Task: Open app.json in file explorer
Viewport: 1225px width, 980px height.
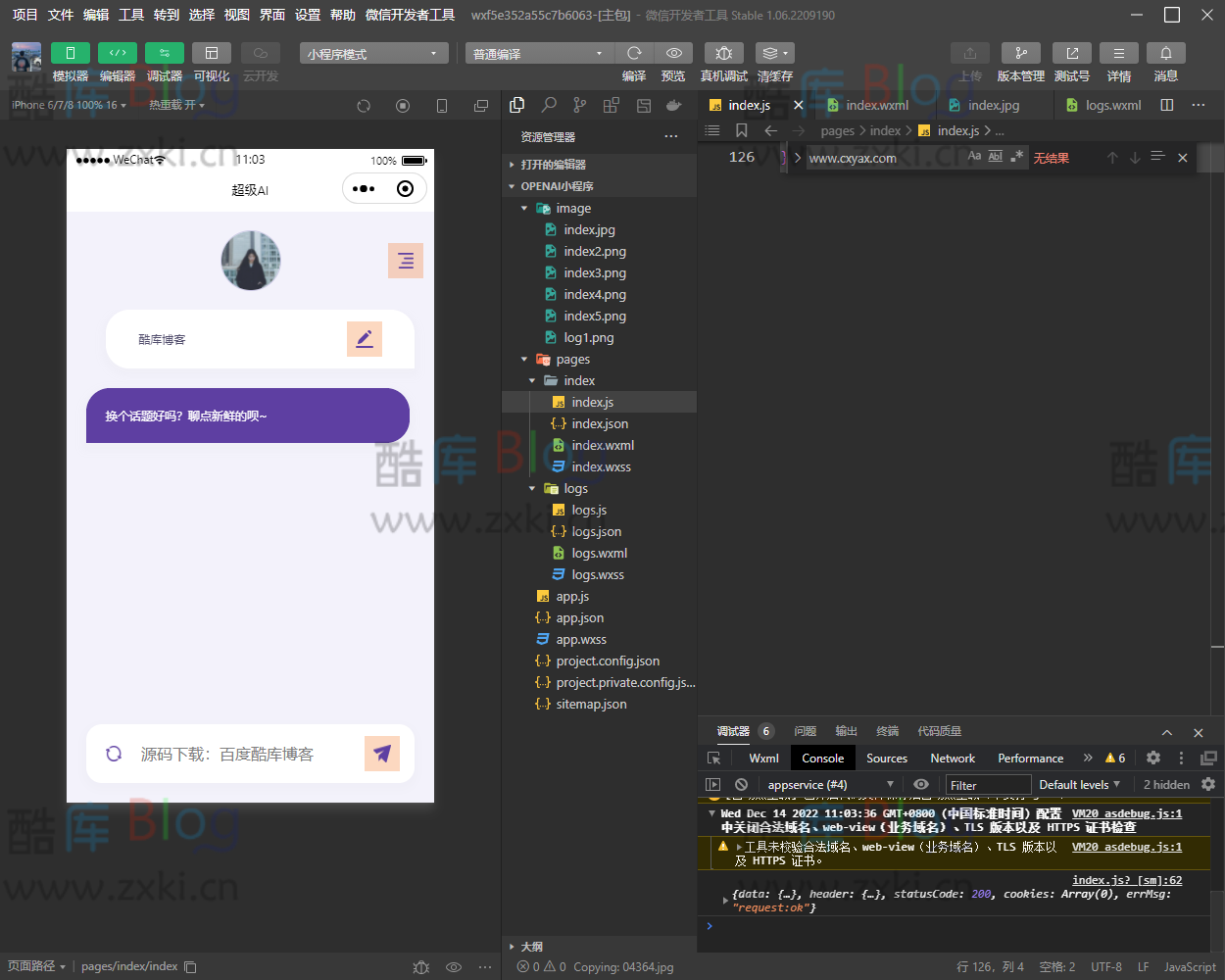Action: (x=579, y=617)
